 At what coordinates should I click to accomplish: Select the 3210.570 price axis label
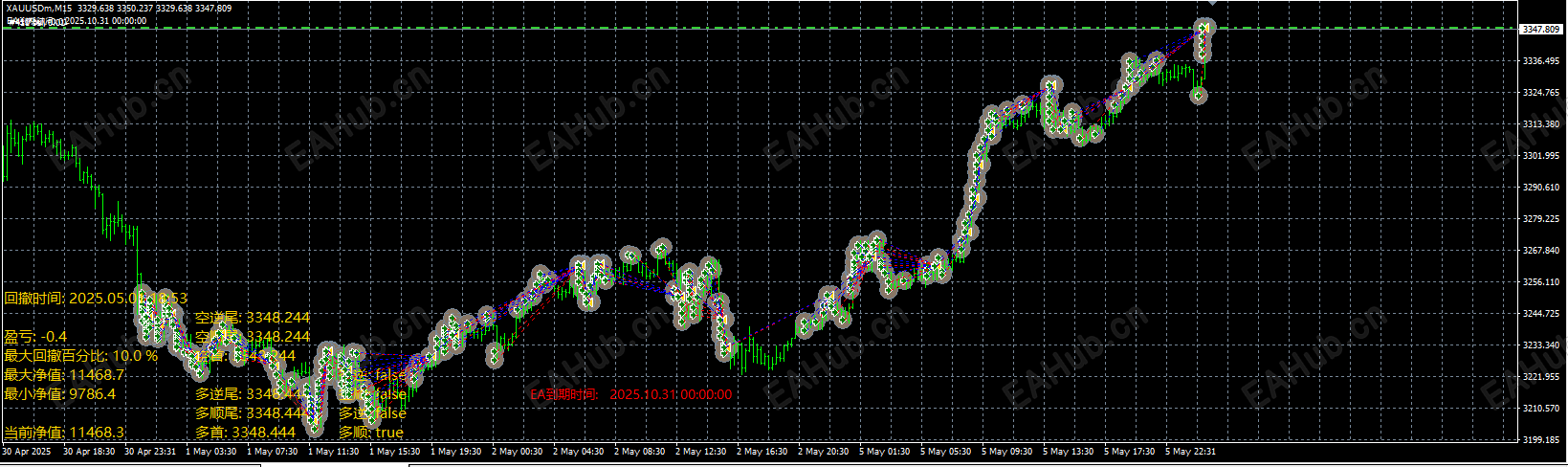1540,409
